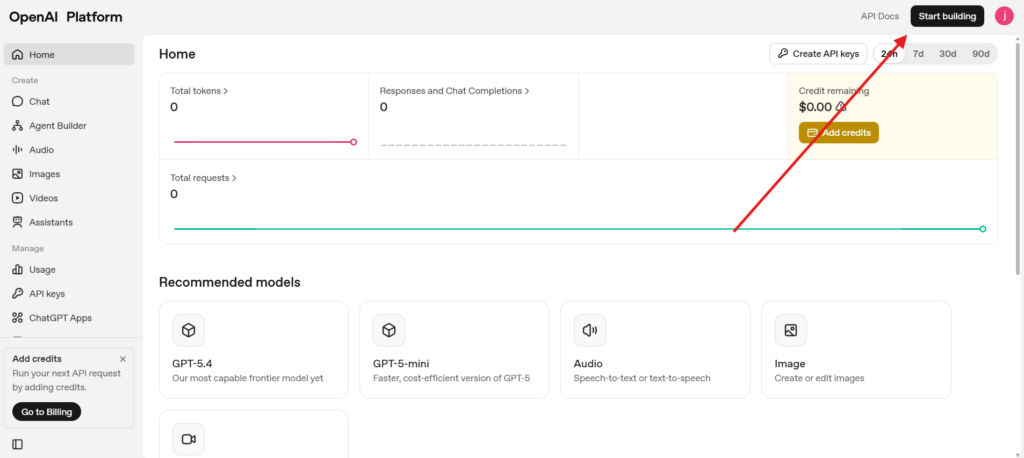The height and width of the screenshot is (458, 1024).
Task: Expand the Total requests chevron
Action: tap(234, 178)
